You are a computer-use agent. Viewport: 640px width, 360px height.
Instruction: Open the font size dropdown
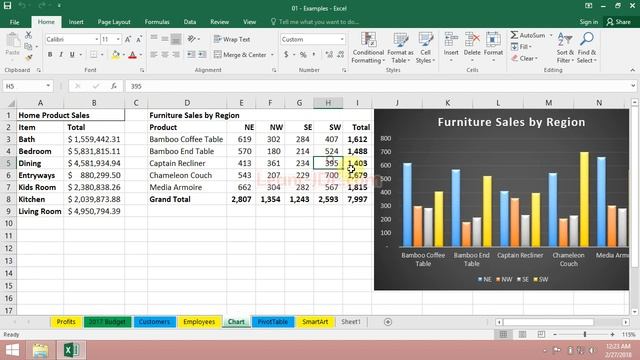click(118, 39)
